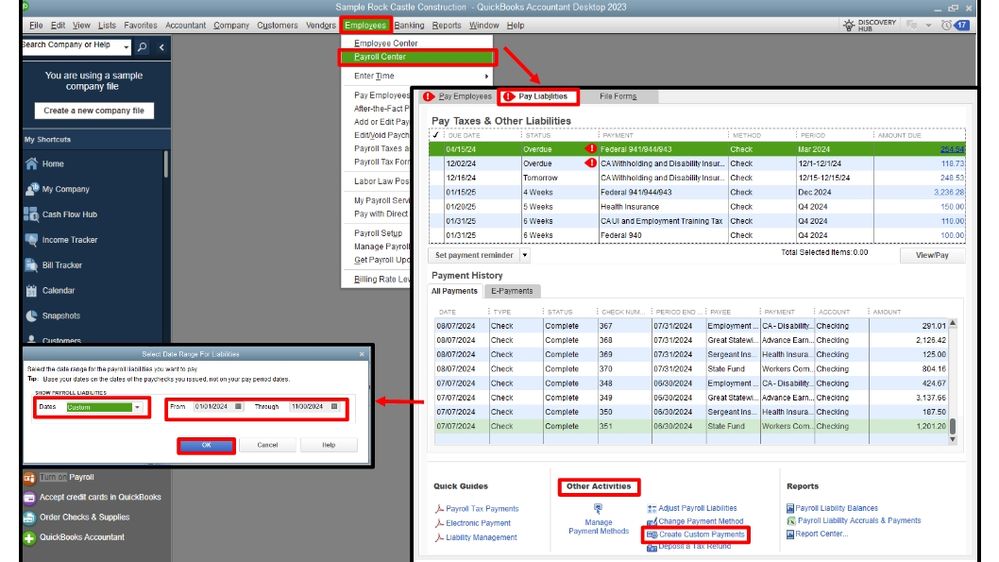Open Income Tracker shortcut icon
The height and width of the screenshot is (562, 999).
tap(31, 240)
